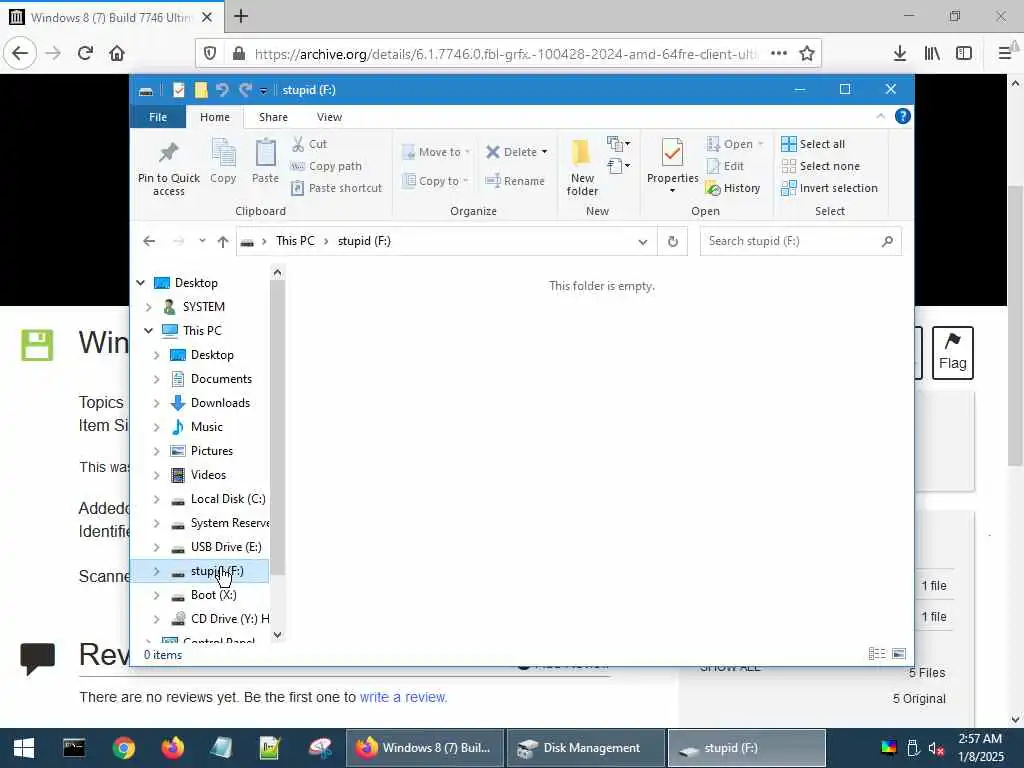Expand address bar history dropdown
This screenshot has height=768, width=1024.
[x=643, y=242]
